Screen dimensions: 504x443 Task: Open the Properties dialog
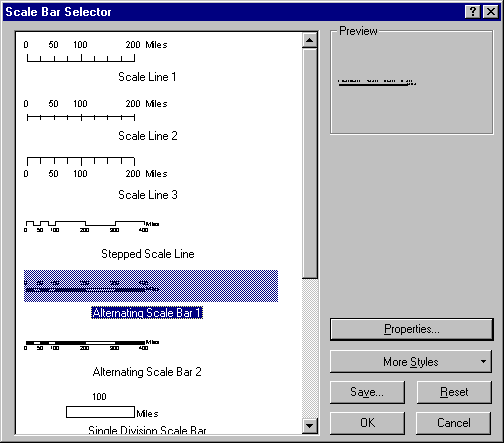412,329
